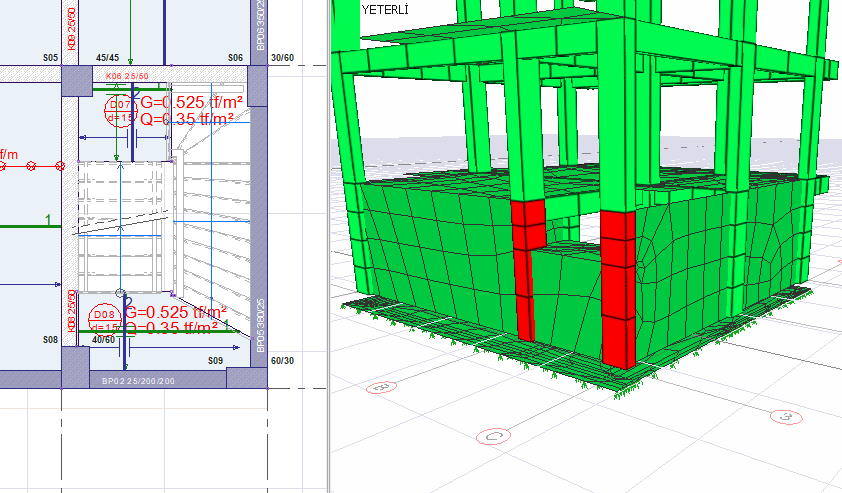Select the D07 slab label circle

pyautogui.click(x=119, y=110)
